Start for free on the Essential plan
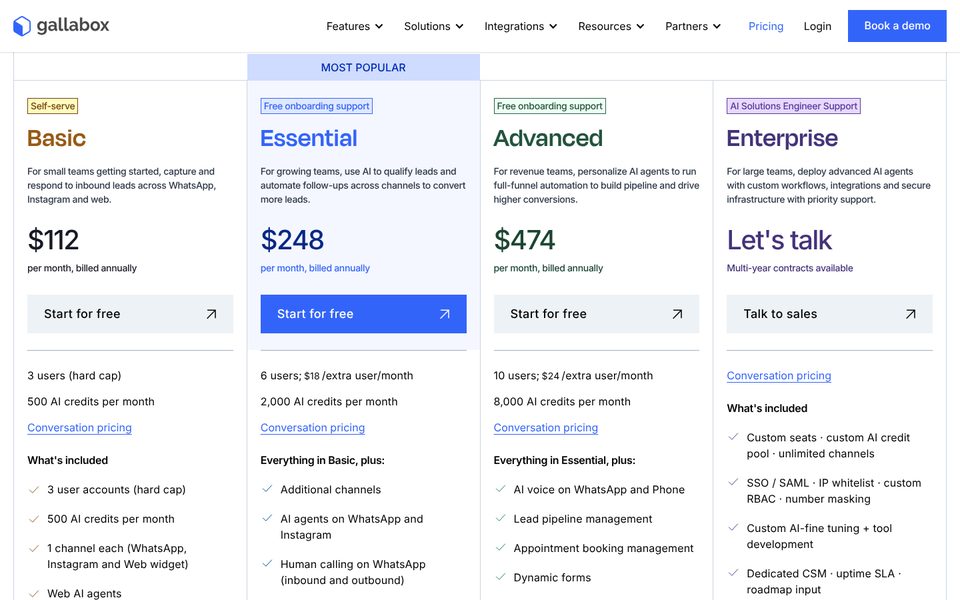 (364, 314)
